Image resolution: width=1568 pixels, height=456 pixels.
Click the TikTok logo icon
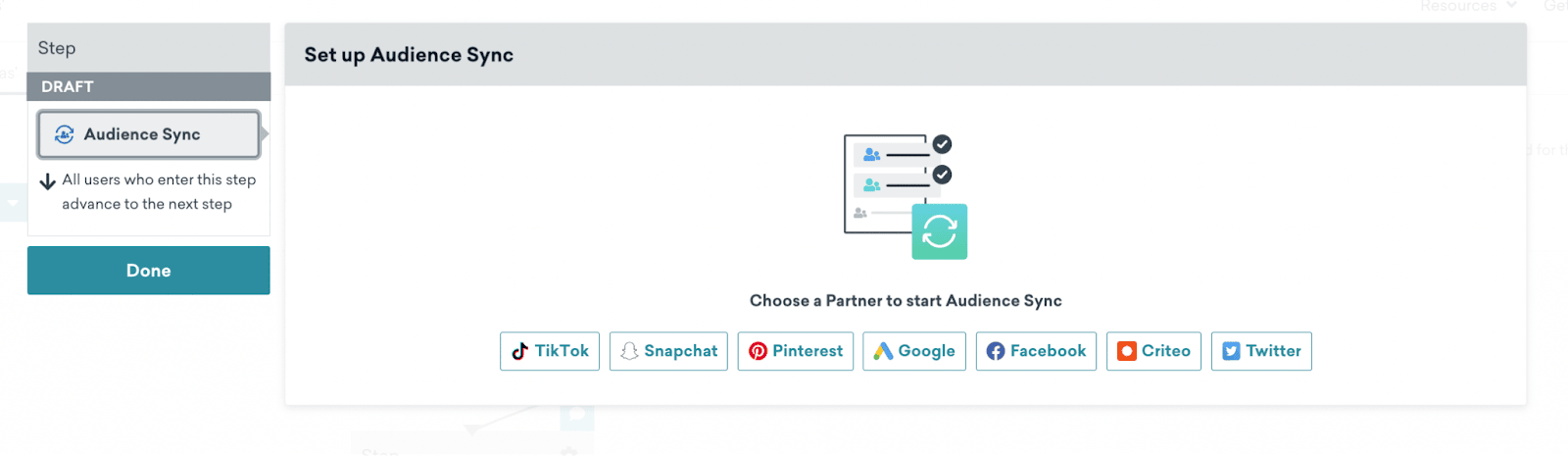(520, 351)
